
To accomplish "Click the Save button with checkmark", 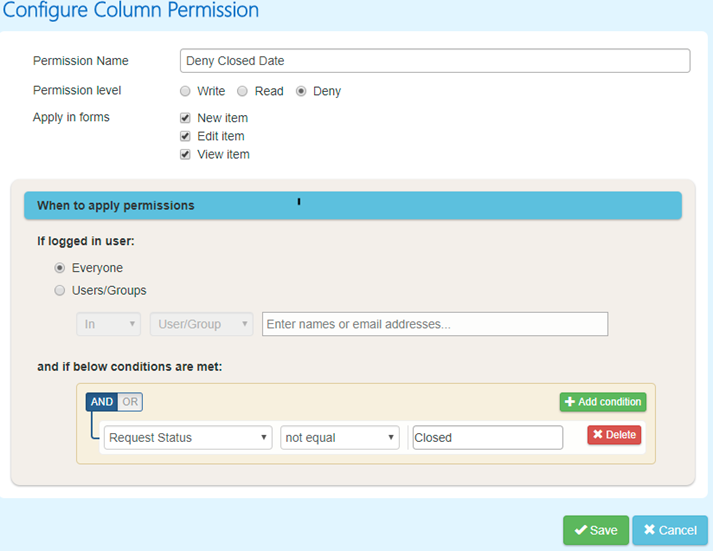I will pos(596,530).
